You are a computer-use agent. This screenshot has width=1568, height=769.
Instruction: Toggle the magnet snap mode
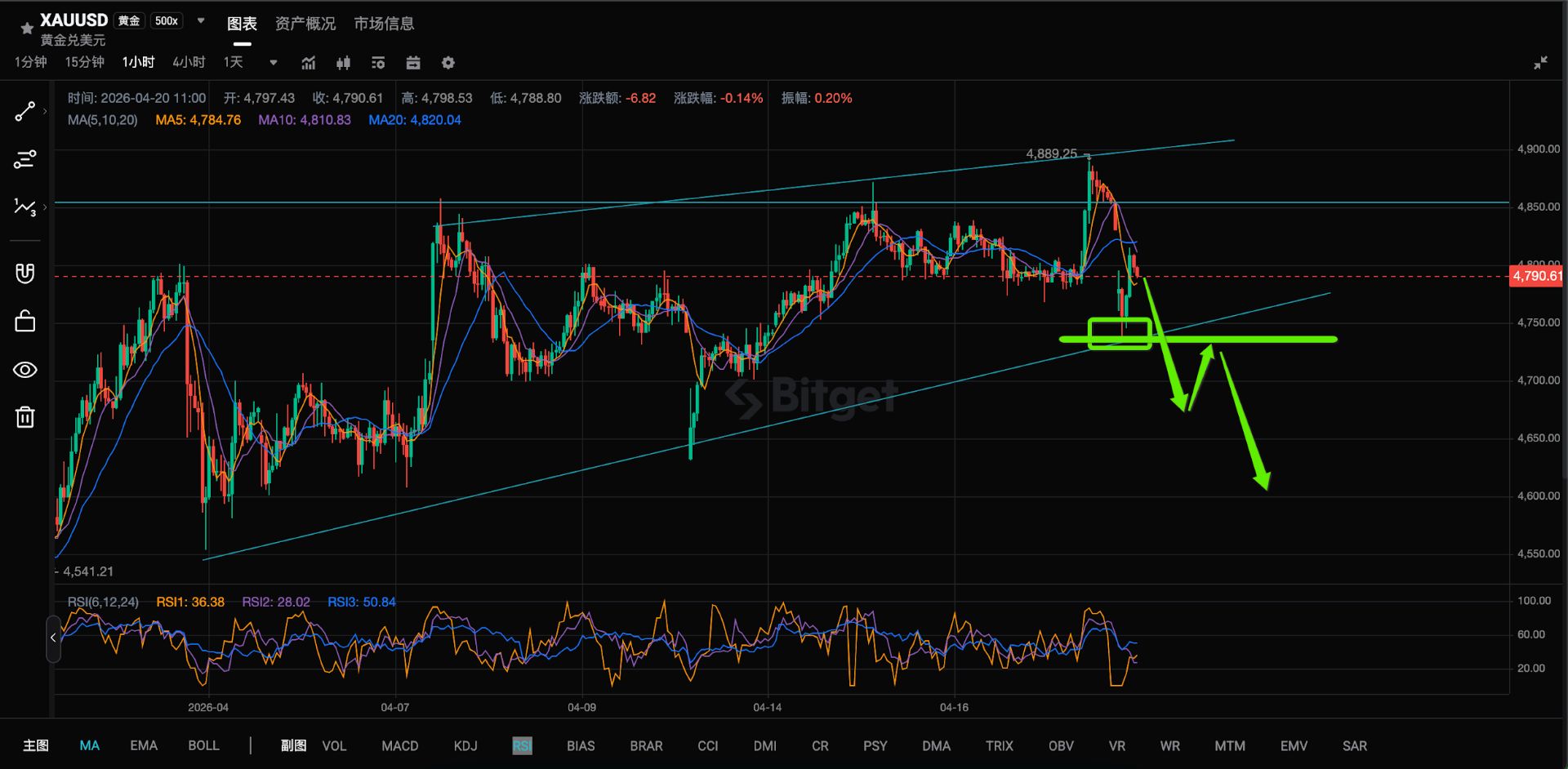click(x=24, y=273)
